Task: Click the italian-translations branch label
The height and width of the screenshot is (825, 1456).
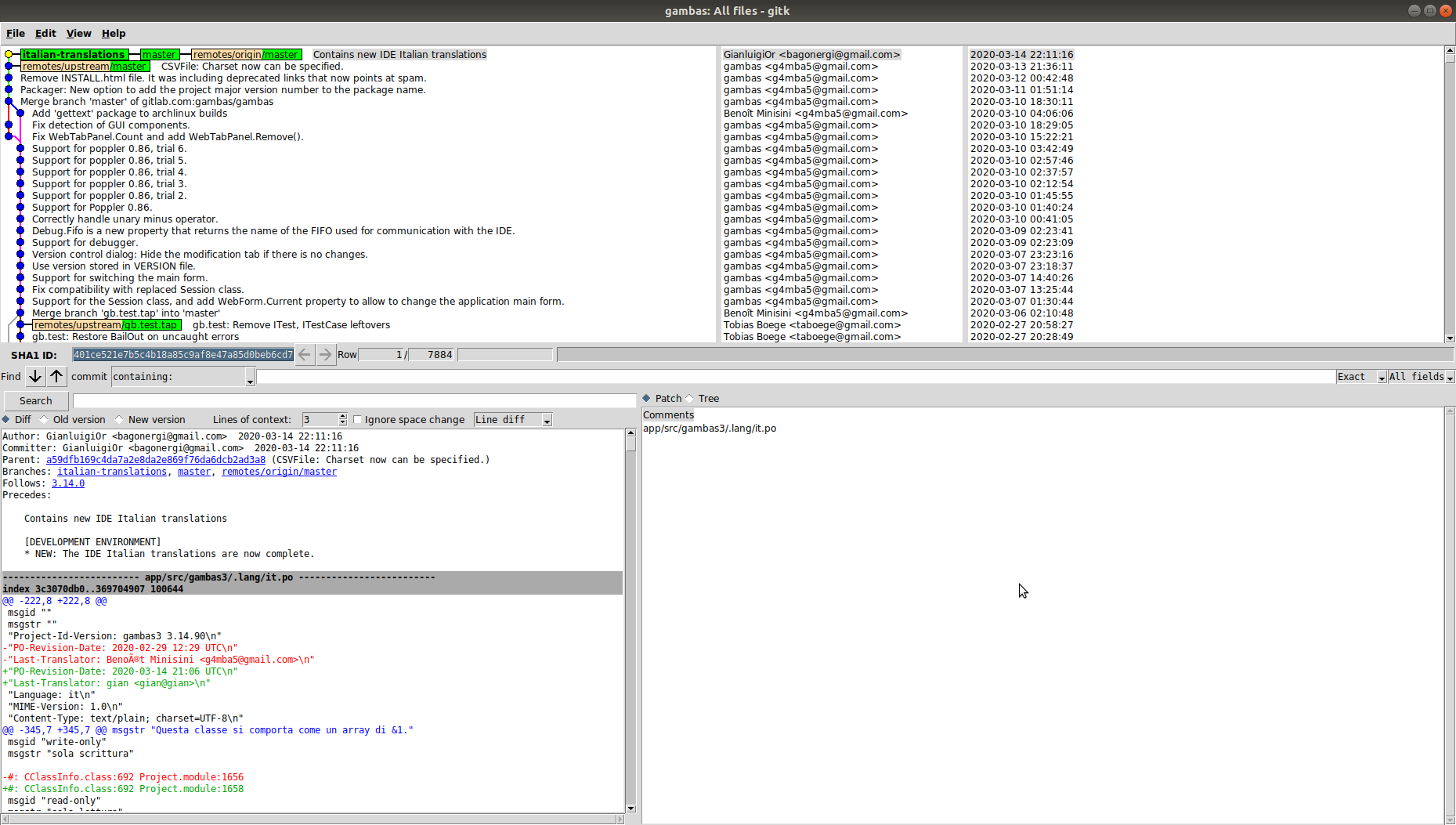Action: 74,55
